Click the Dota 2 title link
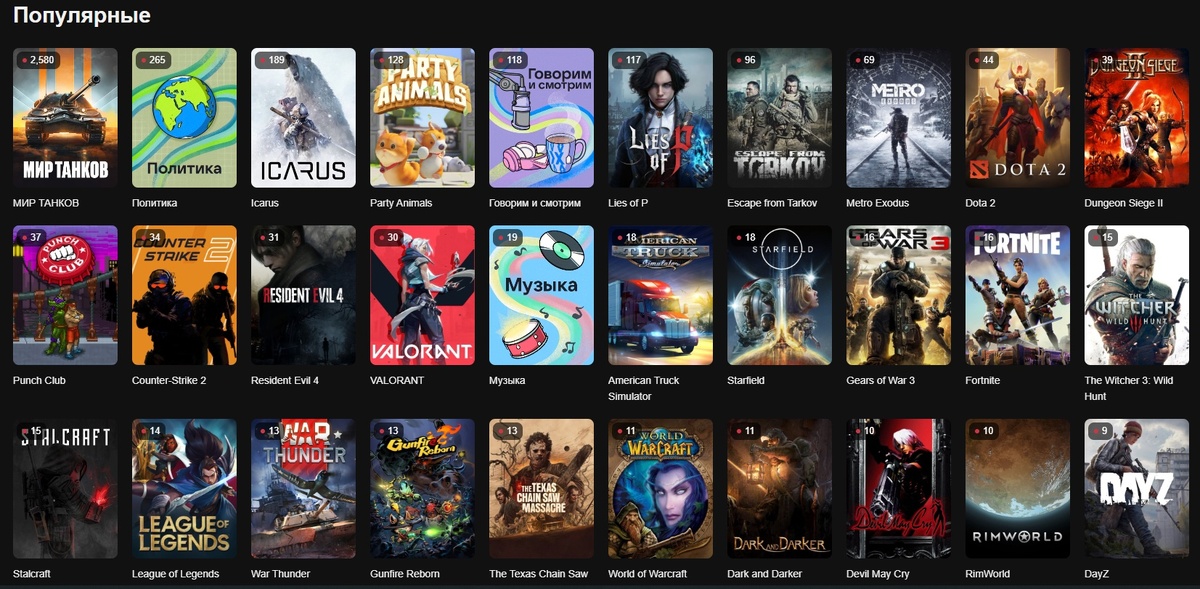Image resolution: width=1200 pixels, height=589 pixels. (x=980, y=203)
